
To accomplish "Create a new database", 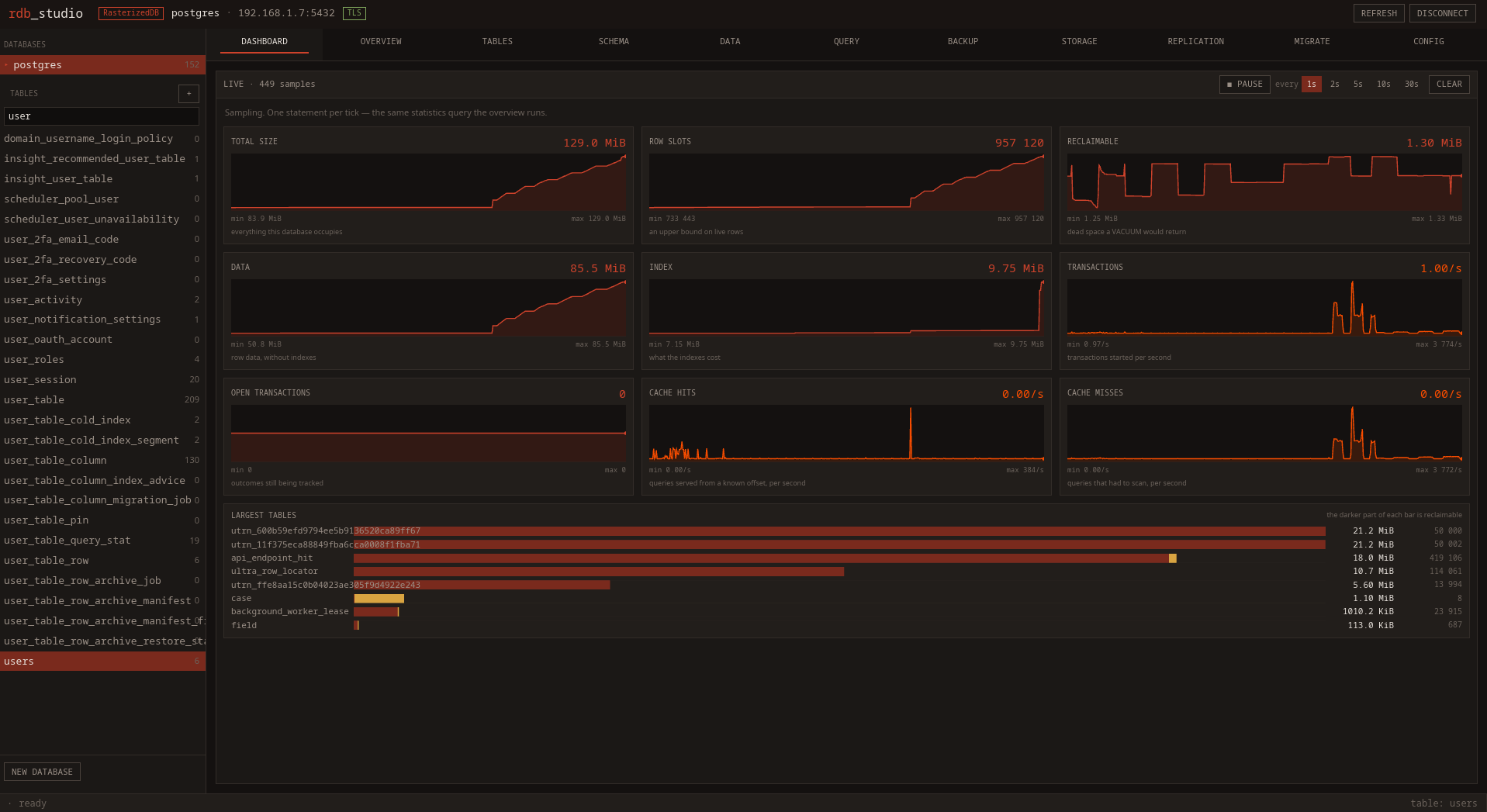I will point(42,772).
